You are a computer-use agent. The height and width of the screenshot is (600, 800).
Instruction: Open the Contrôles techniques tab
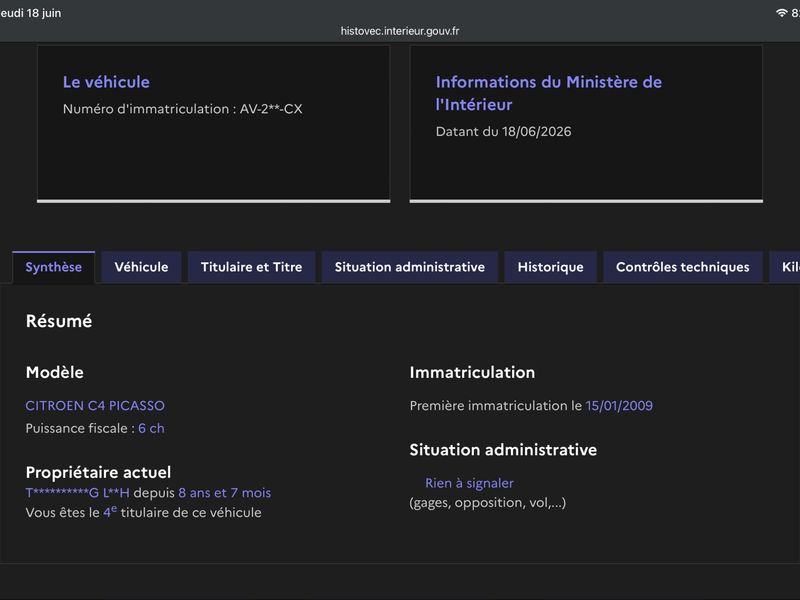tap(683, 267)
